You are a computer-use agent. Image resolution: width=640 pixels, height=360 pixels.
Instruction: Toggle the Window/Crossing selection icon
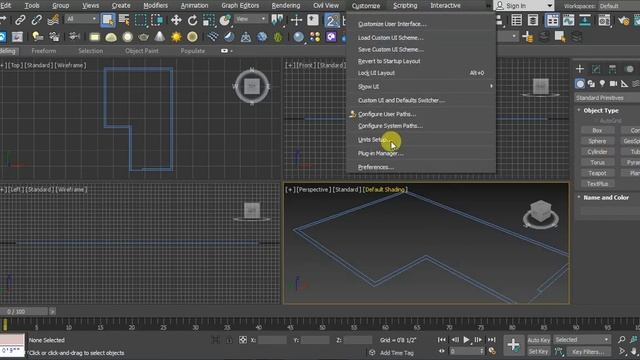[157, 20]
